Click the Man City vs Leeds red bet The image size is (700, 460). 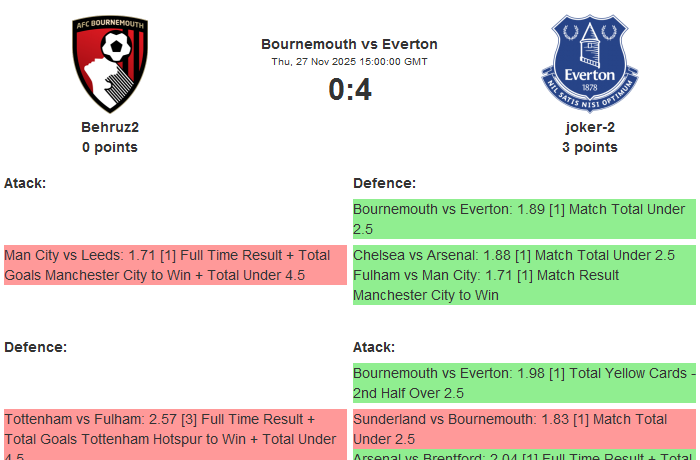pos(175,265)
